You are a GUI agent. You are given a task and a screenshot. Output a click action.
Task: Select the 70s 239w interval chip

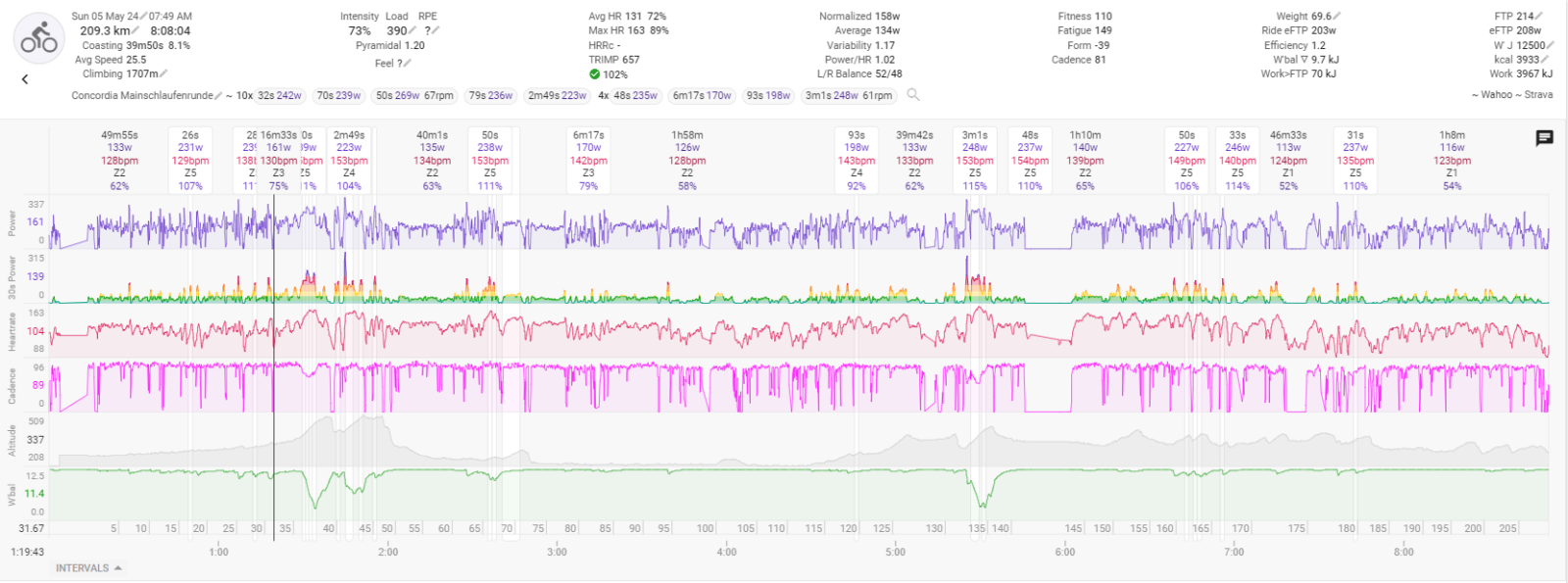click(339, 96)
